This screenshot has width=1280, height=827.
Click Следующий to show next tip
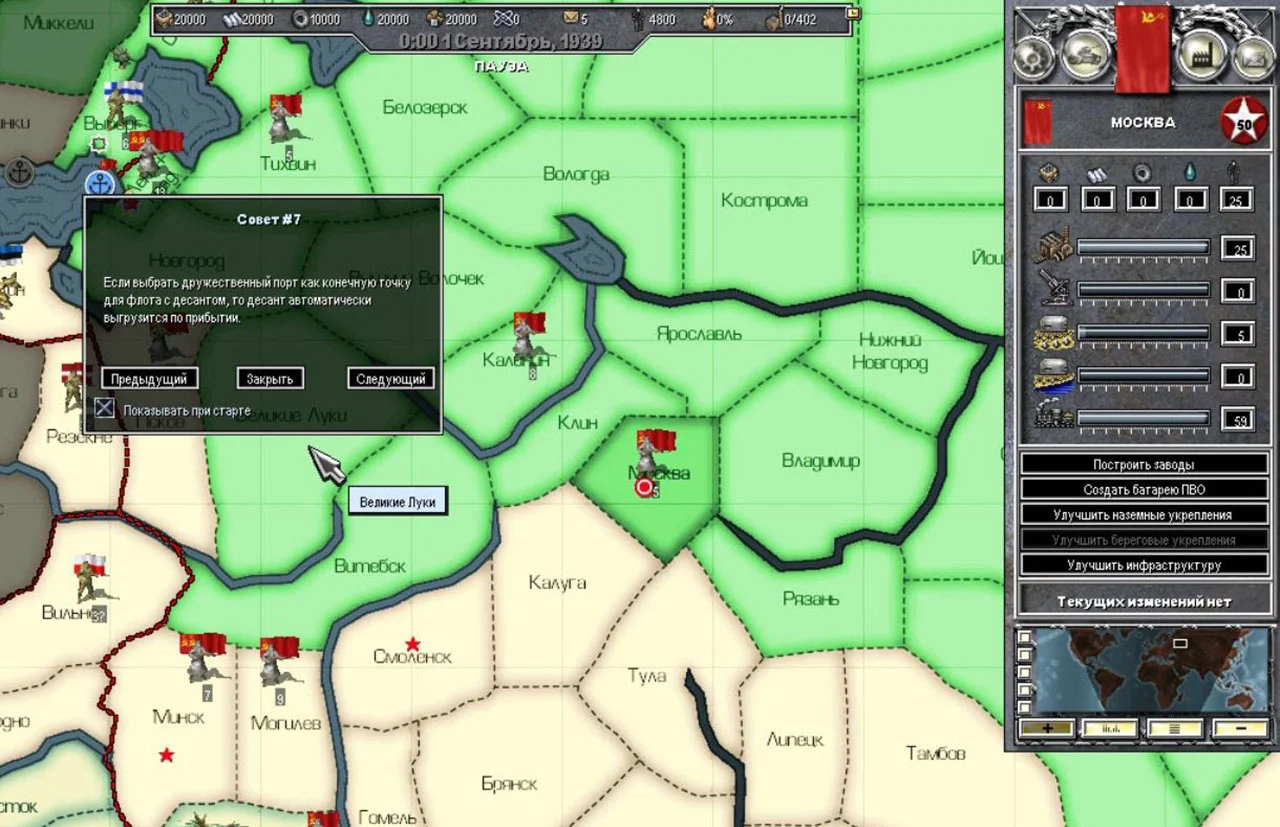[391, 379]
